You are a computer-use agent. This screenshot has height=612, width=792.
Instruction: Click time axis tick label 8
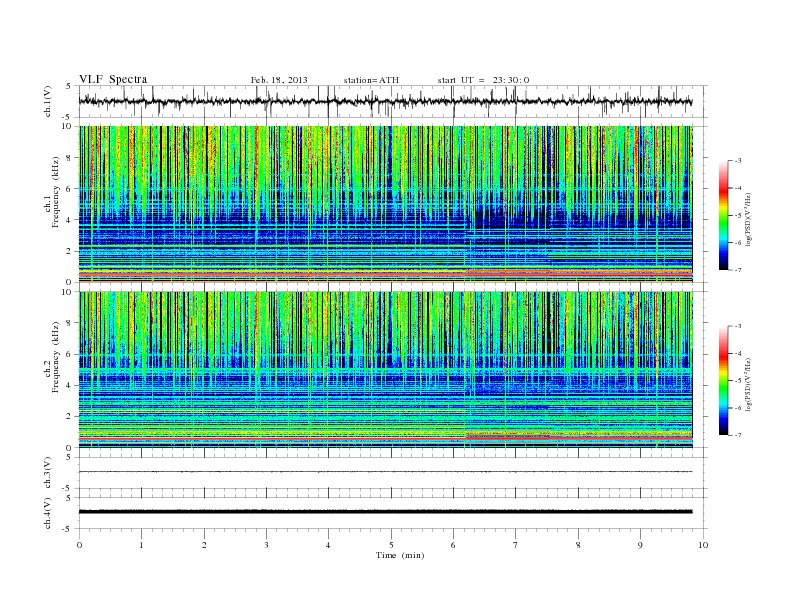pyautogui.click(x=578, y=545)
